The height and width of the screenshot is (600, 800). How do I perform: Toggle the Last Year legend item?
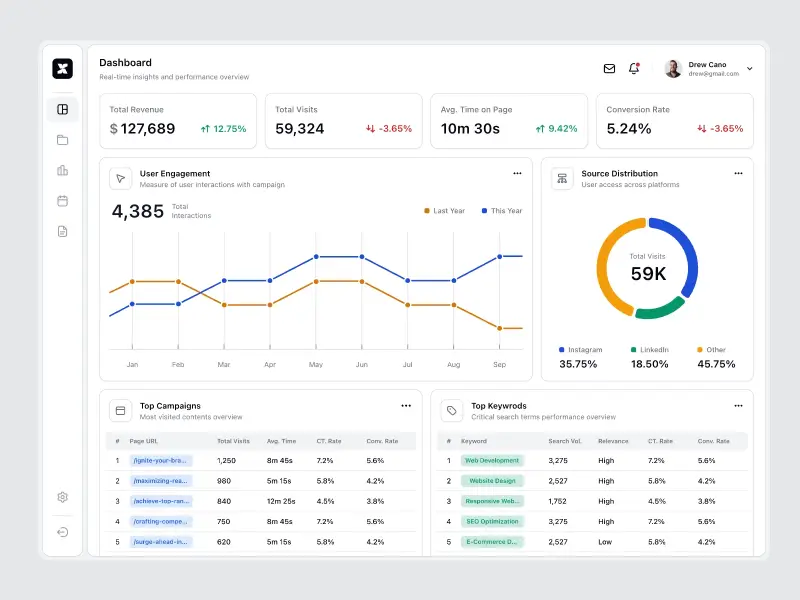tap(444, 211)
